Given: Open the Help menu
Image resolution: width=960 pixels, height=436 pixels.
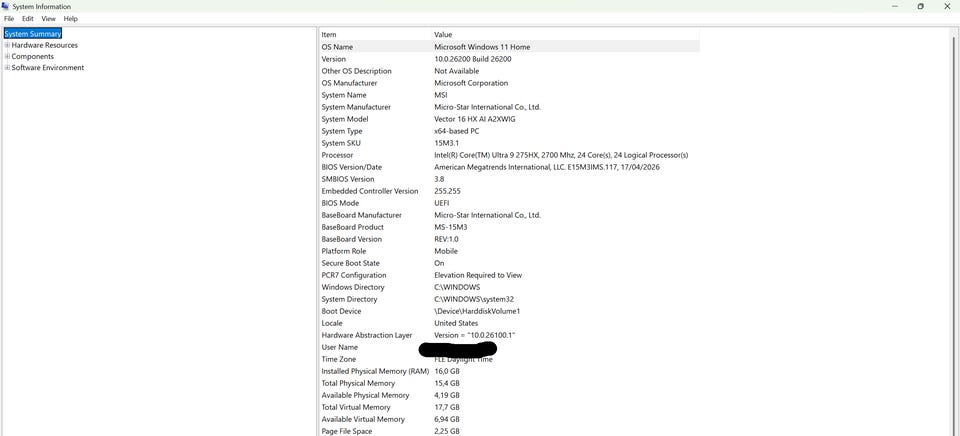Looking at the screenshot, I should 70,19.
